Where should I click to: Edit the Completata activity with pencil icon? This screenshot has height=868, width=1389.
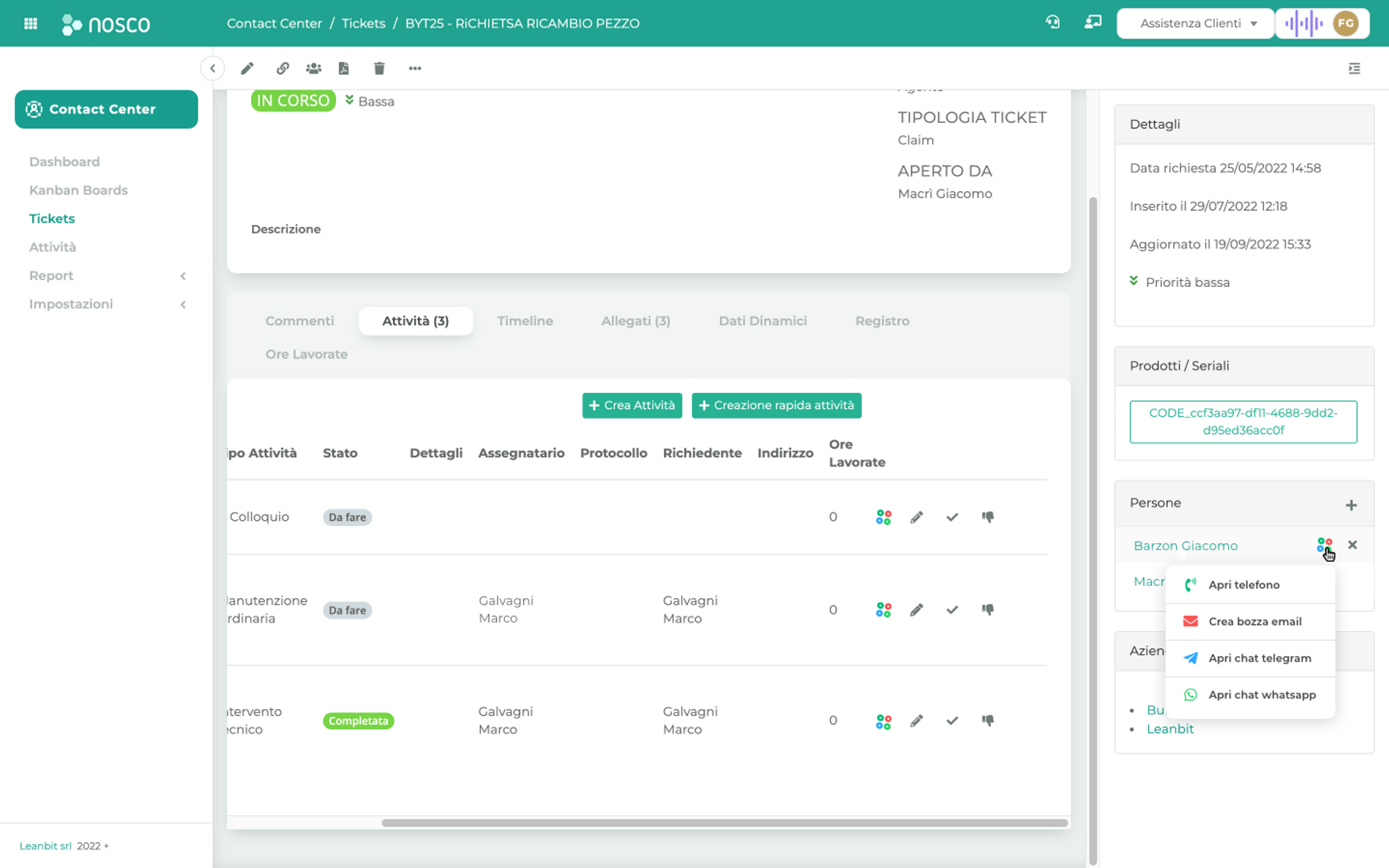[x=917, y=721]
